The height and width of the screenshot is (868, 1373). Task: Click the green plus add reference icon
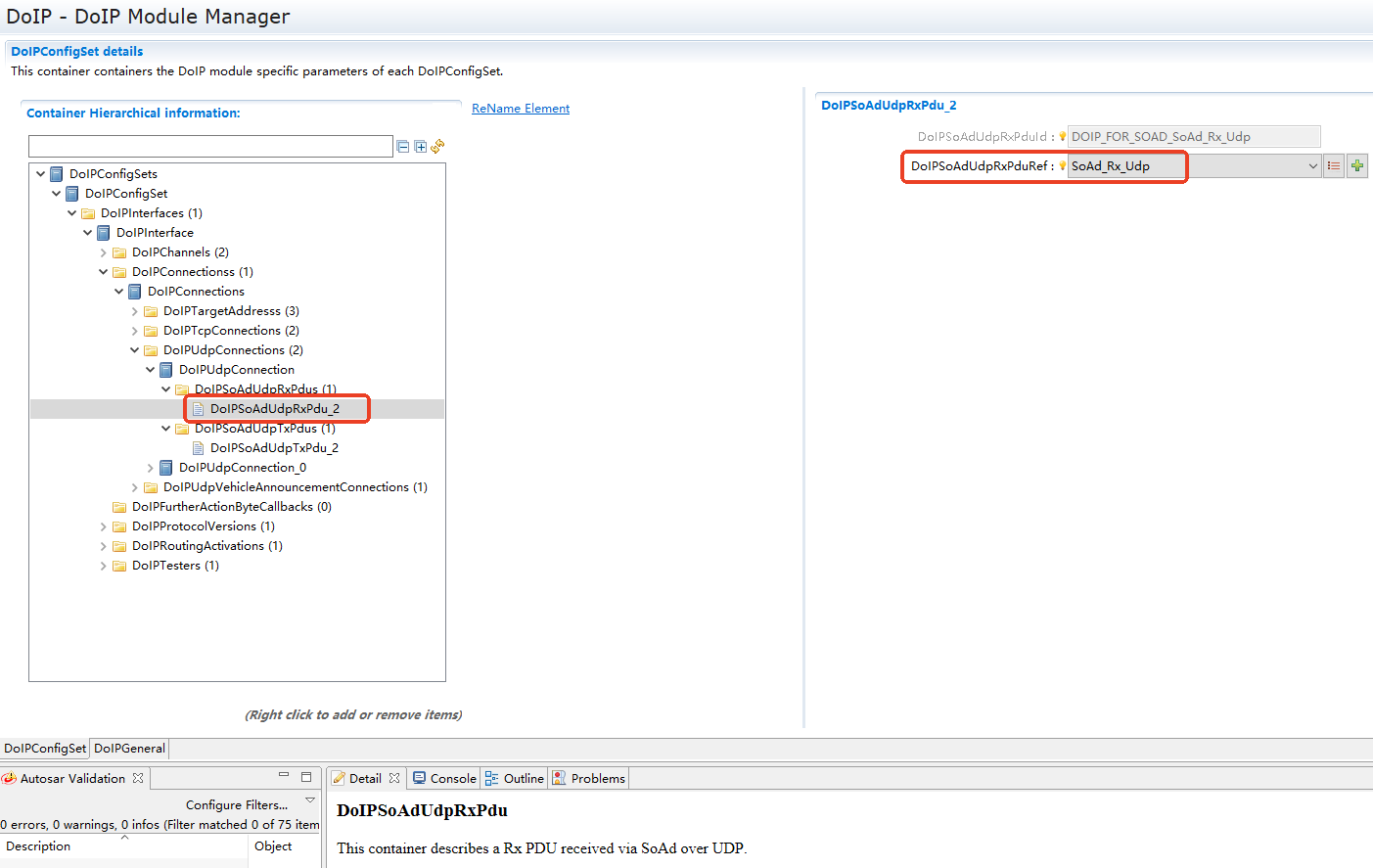point(1357,166)
